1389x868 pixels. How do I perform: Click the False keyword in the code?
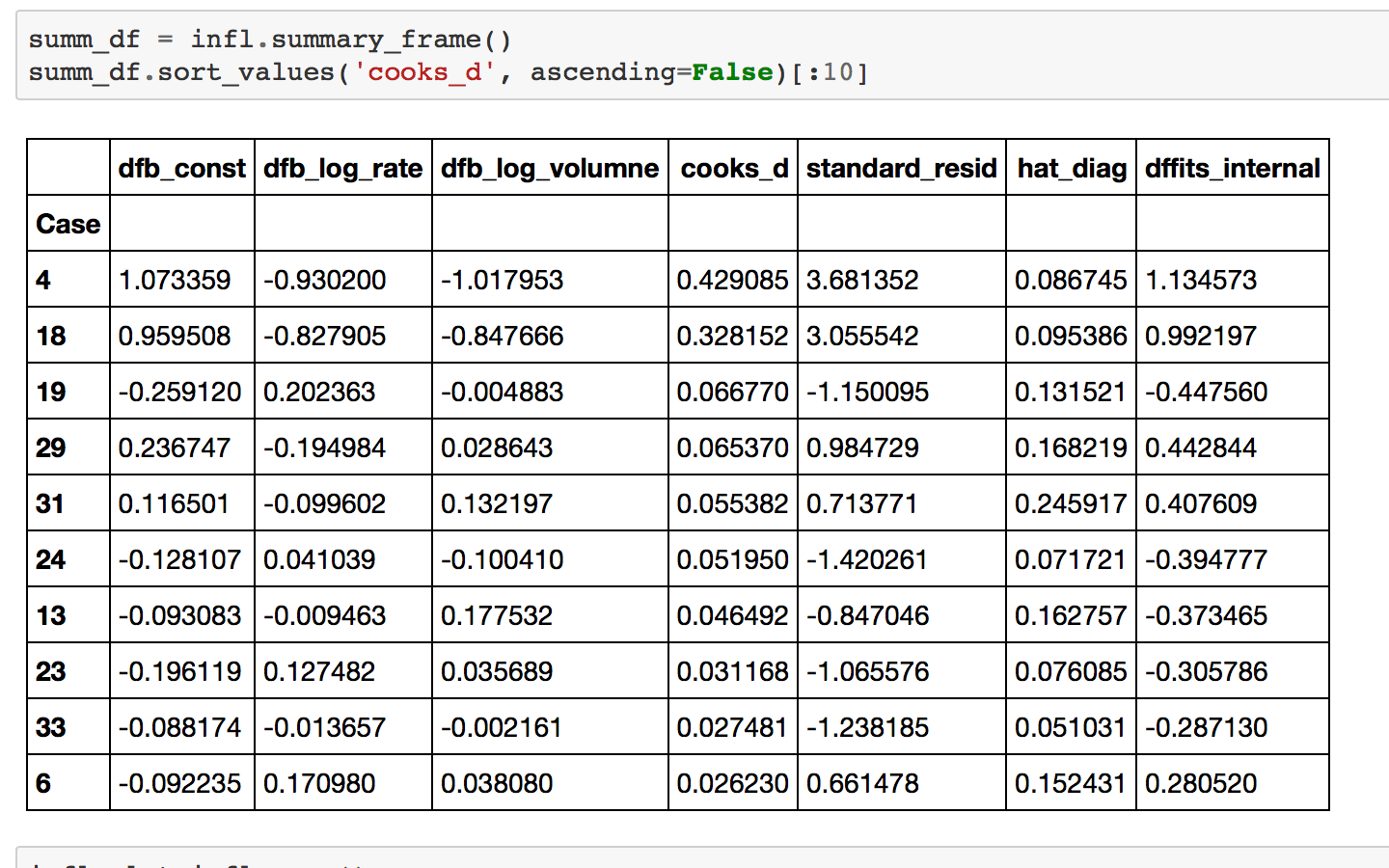tap(730, 72)
